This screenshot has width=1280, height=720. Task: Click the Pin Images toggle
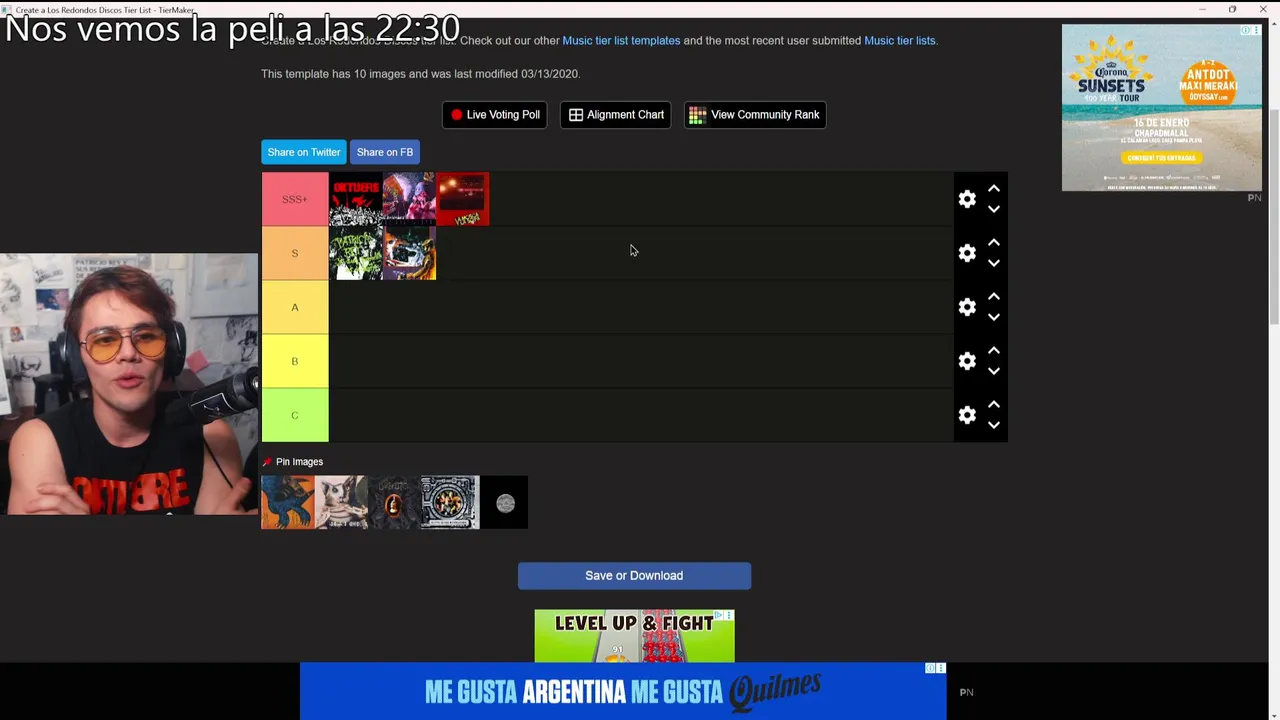293,462
